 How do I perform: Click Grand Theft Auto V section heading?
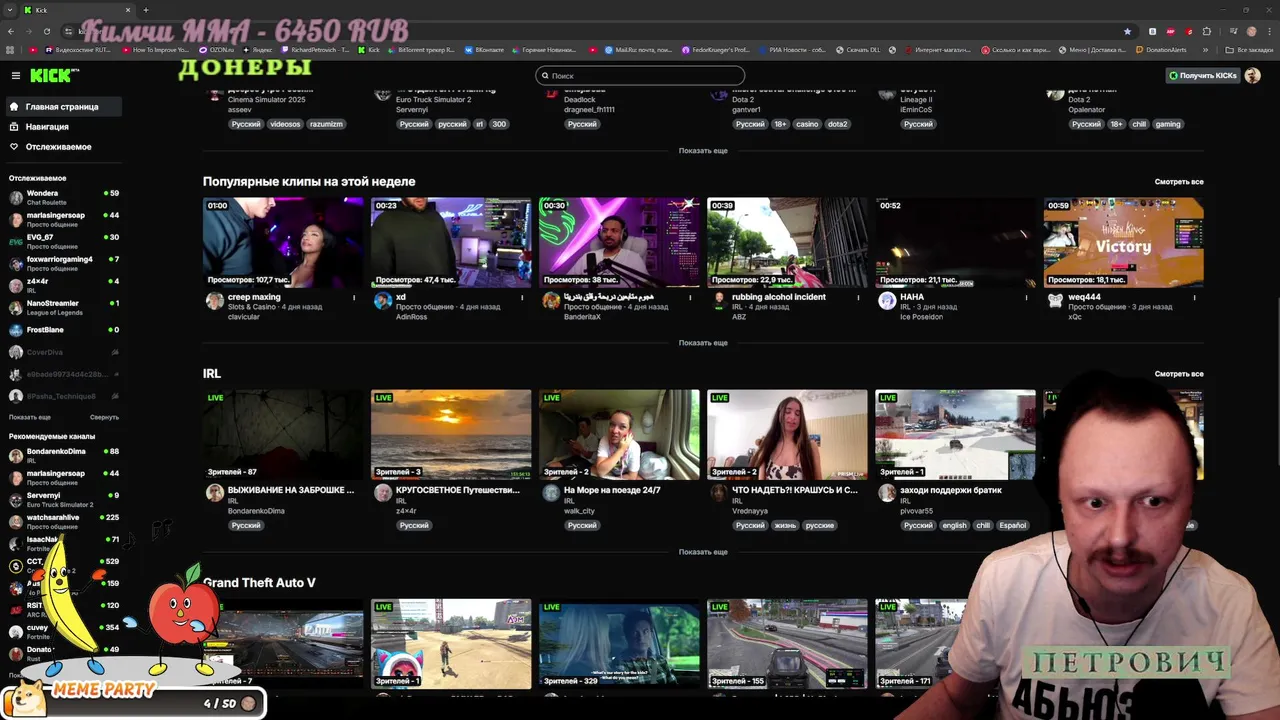coord(259,582)
